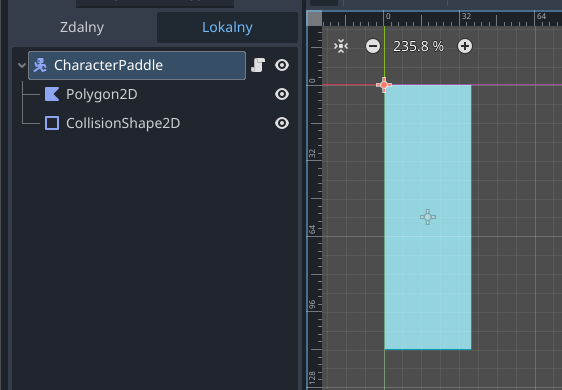Select the Polygon2D node
This screenshot has height=390, width=562.
tap(101, 94)
